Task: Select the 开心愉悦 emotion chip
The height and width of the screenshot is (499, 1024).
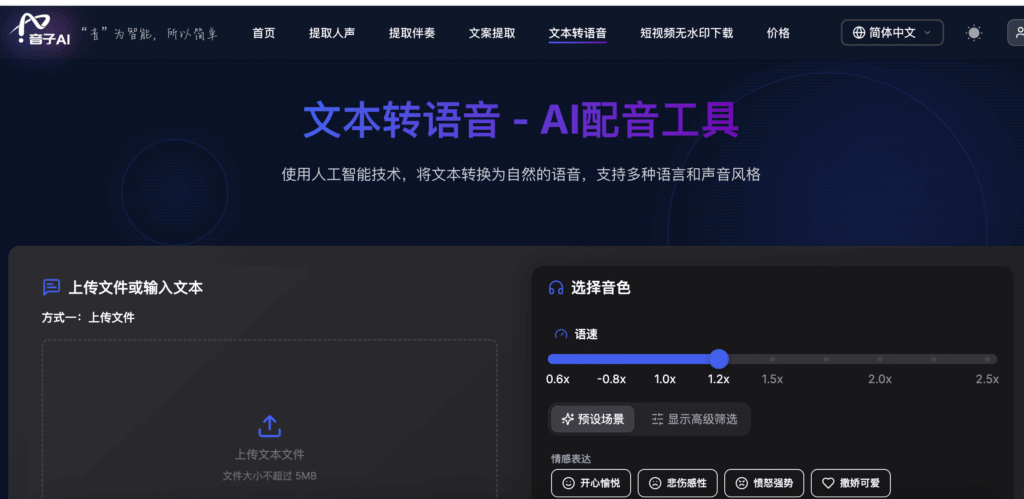Action: pyautogui.click(x=590, y=483)
